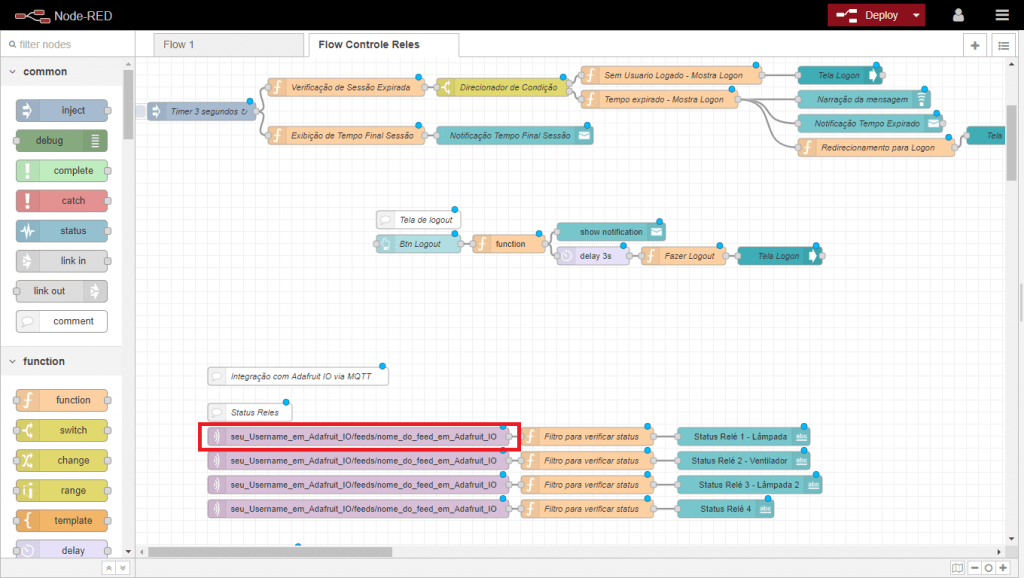Screen dimensions: 1024x578
Task: Select the Status Reles comment node
Action: [249, 412]
